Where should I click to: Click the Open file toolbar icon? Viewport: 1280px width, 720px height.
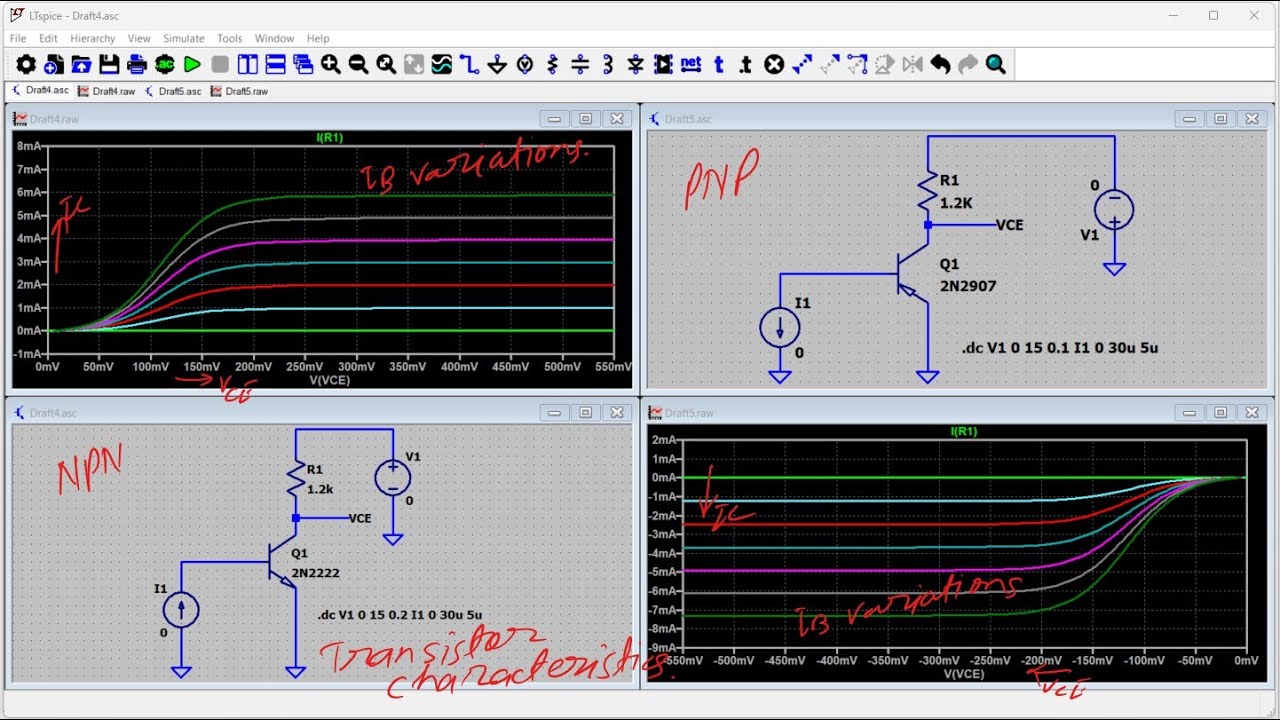pyautogui.click(x=81, y=64)
